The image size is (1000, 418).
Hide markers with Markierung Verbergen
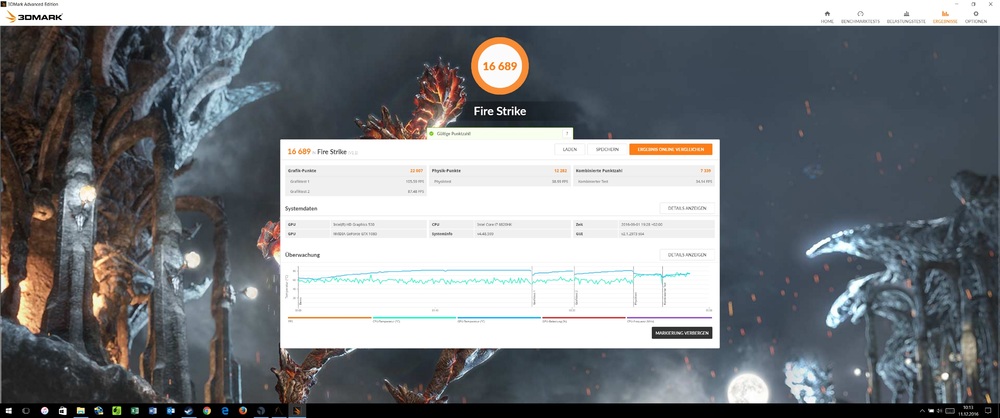coord(682,333)
